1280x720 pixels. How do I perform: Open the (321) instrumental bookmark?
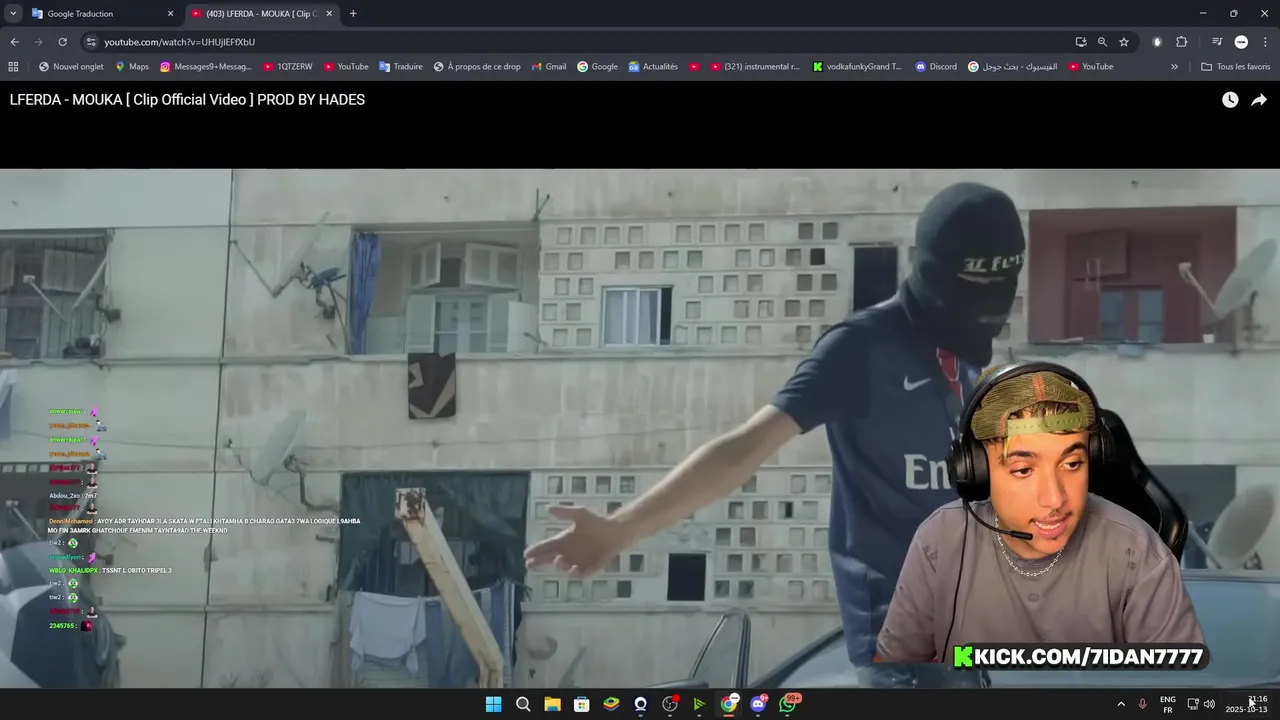click(755, 67)
